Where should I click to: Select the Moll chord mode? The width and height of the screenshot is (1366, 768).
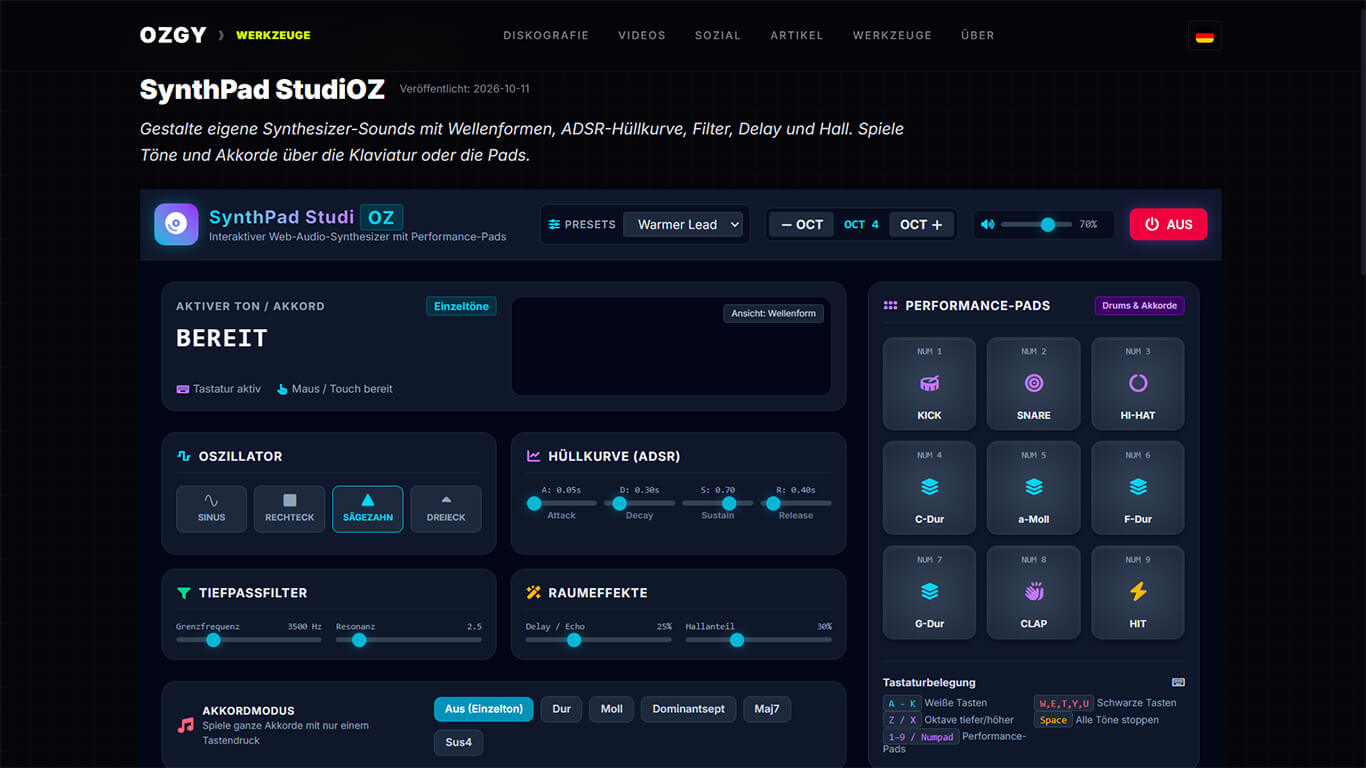click(x=612, y=709)
